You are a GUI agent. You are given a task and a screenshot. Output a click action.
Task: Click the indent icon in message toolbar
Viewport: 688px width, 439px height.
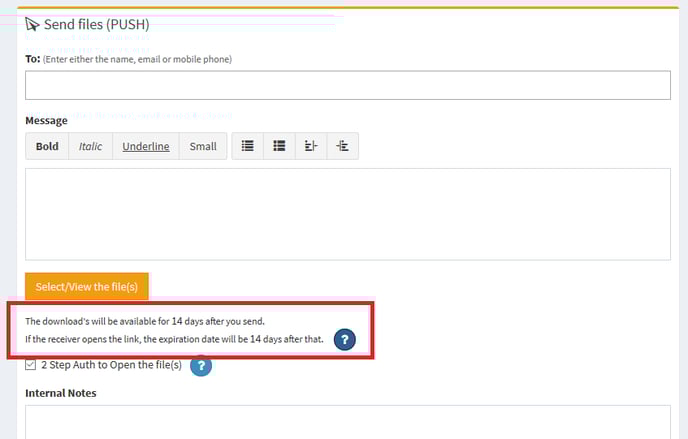342,146
